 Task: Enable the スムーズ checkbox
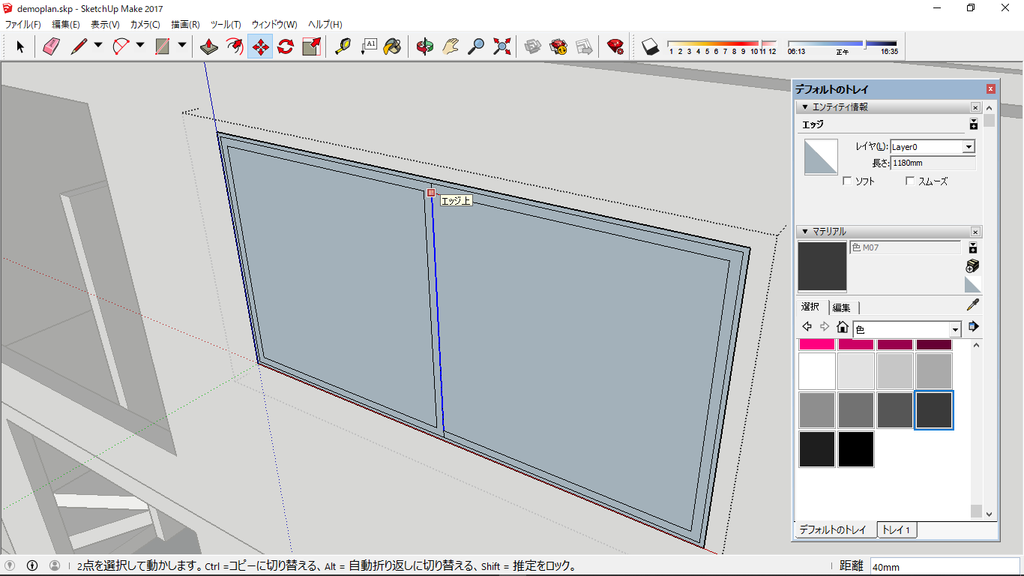[x=910, y=181]
